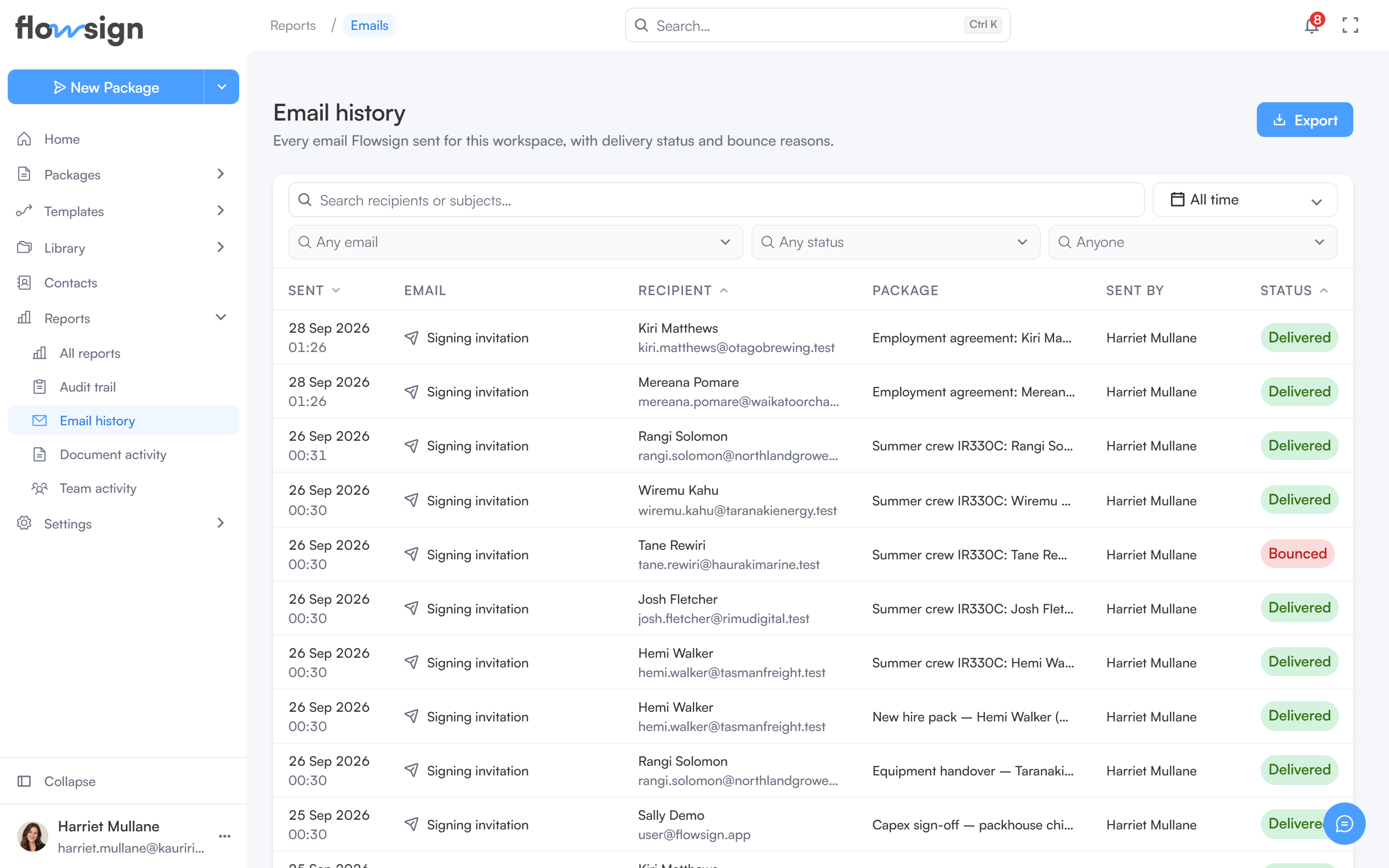The image size is (1389, 868).
Task: Open Document activity report
Action: (x=123, y=455)
